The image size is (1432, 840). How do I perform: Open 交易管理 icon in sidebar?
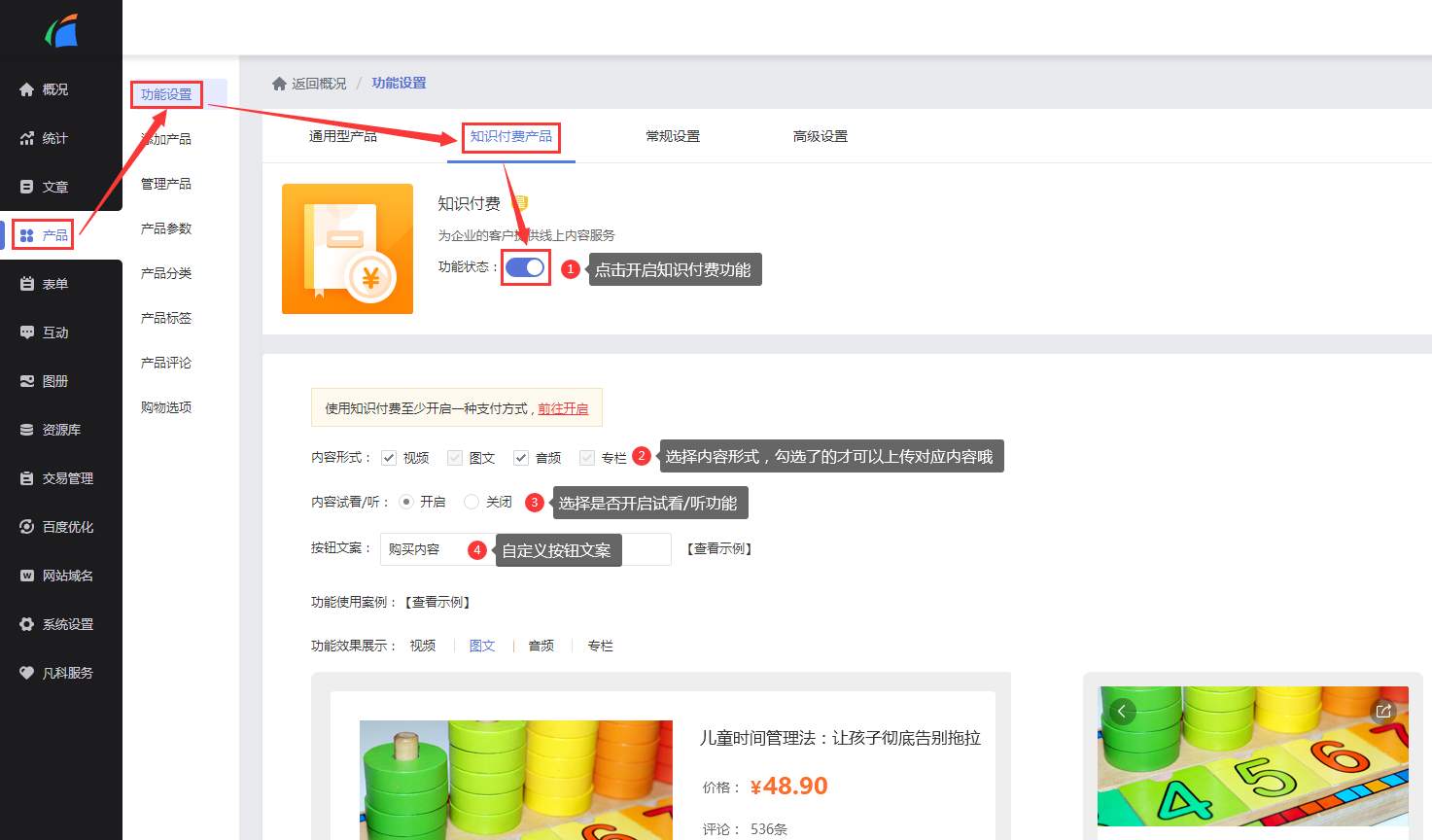point(27,478)
